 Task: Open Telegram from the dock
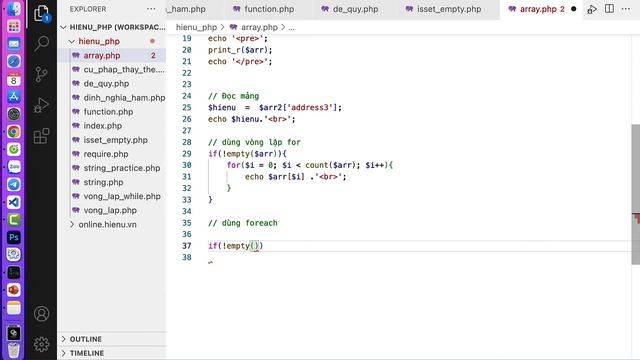pos(13,184)
